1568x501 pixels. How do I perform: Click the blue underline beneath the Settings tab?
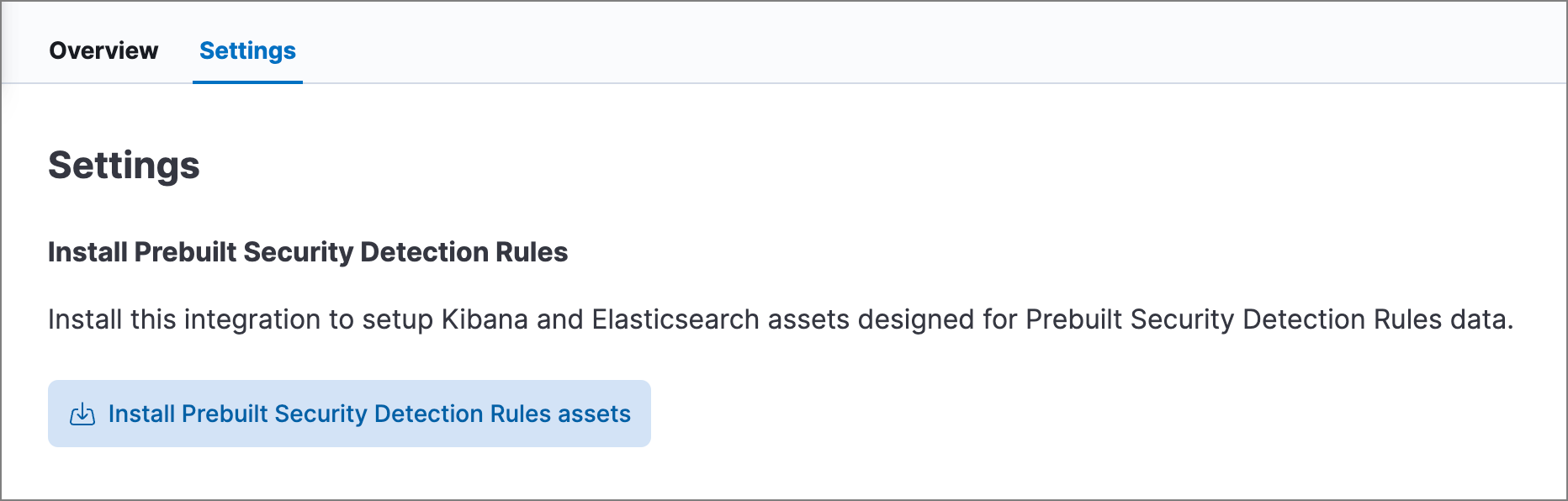pyautogui.click(x=247, y=82)
